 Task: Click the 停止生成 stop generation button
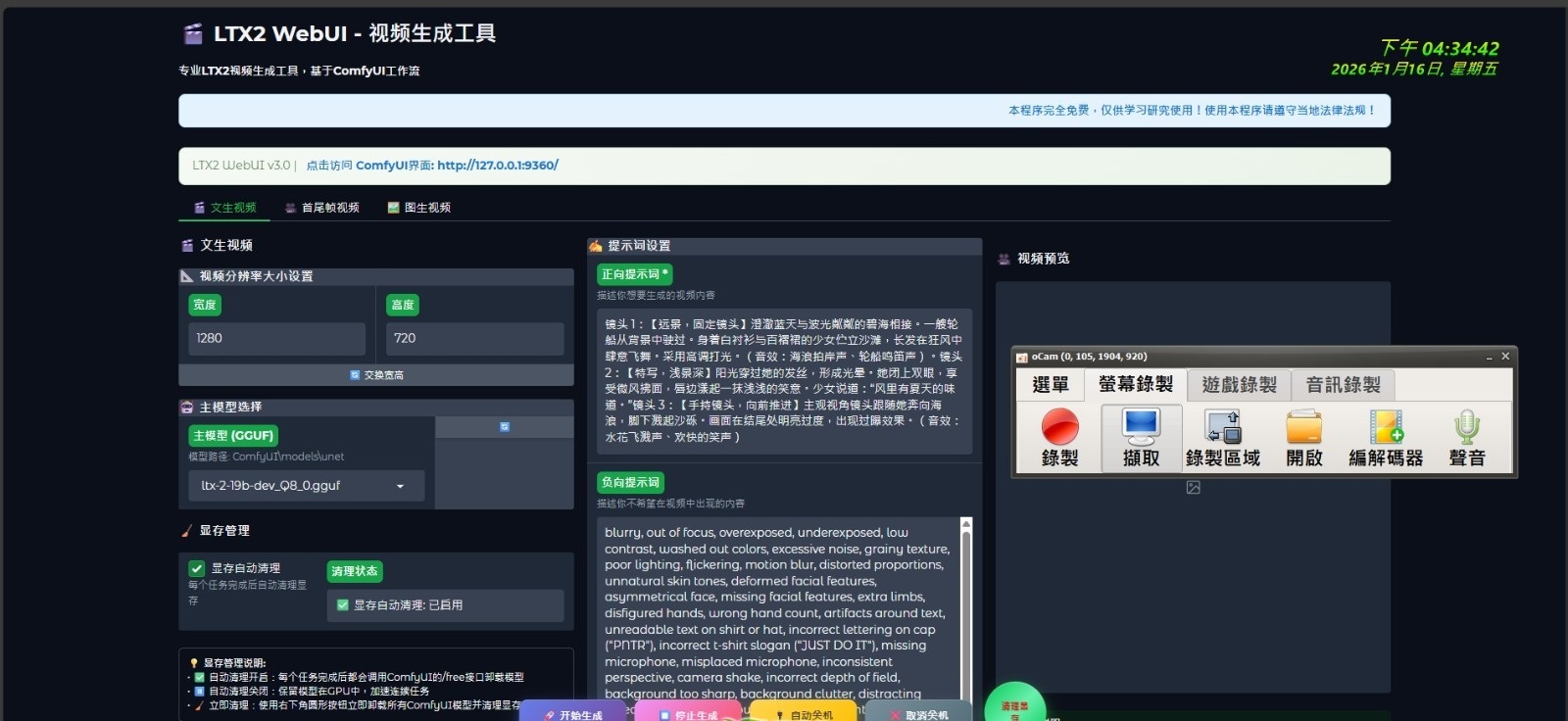(x=690, y=713)
